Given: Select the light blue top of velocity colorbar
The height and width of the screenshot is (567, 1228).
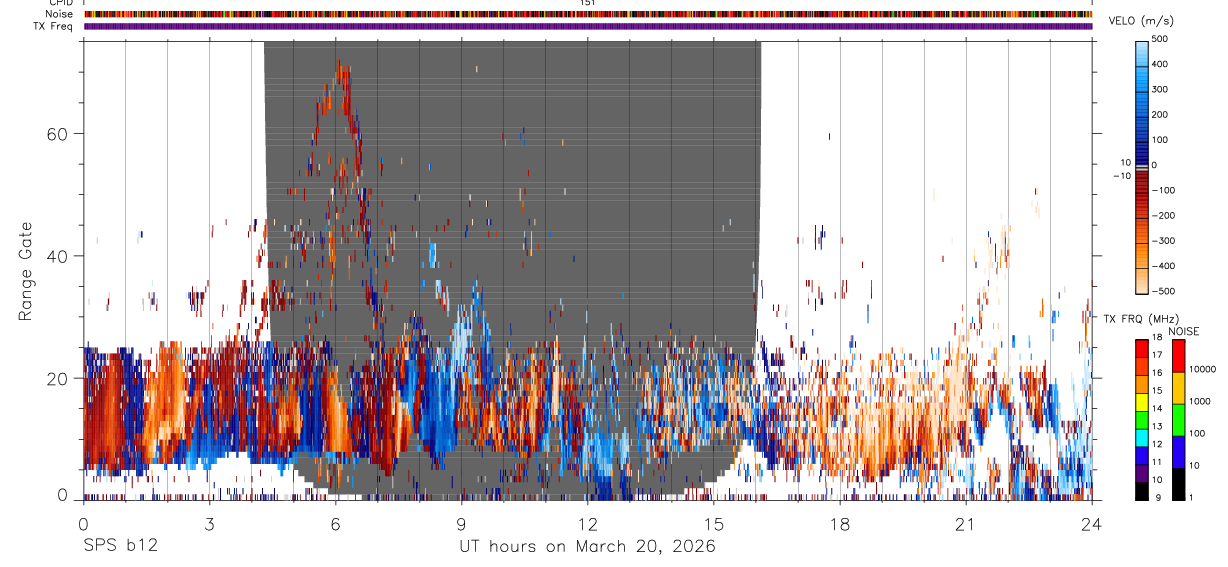Looking at the screenshot, I should (x=1142, y=52).
